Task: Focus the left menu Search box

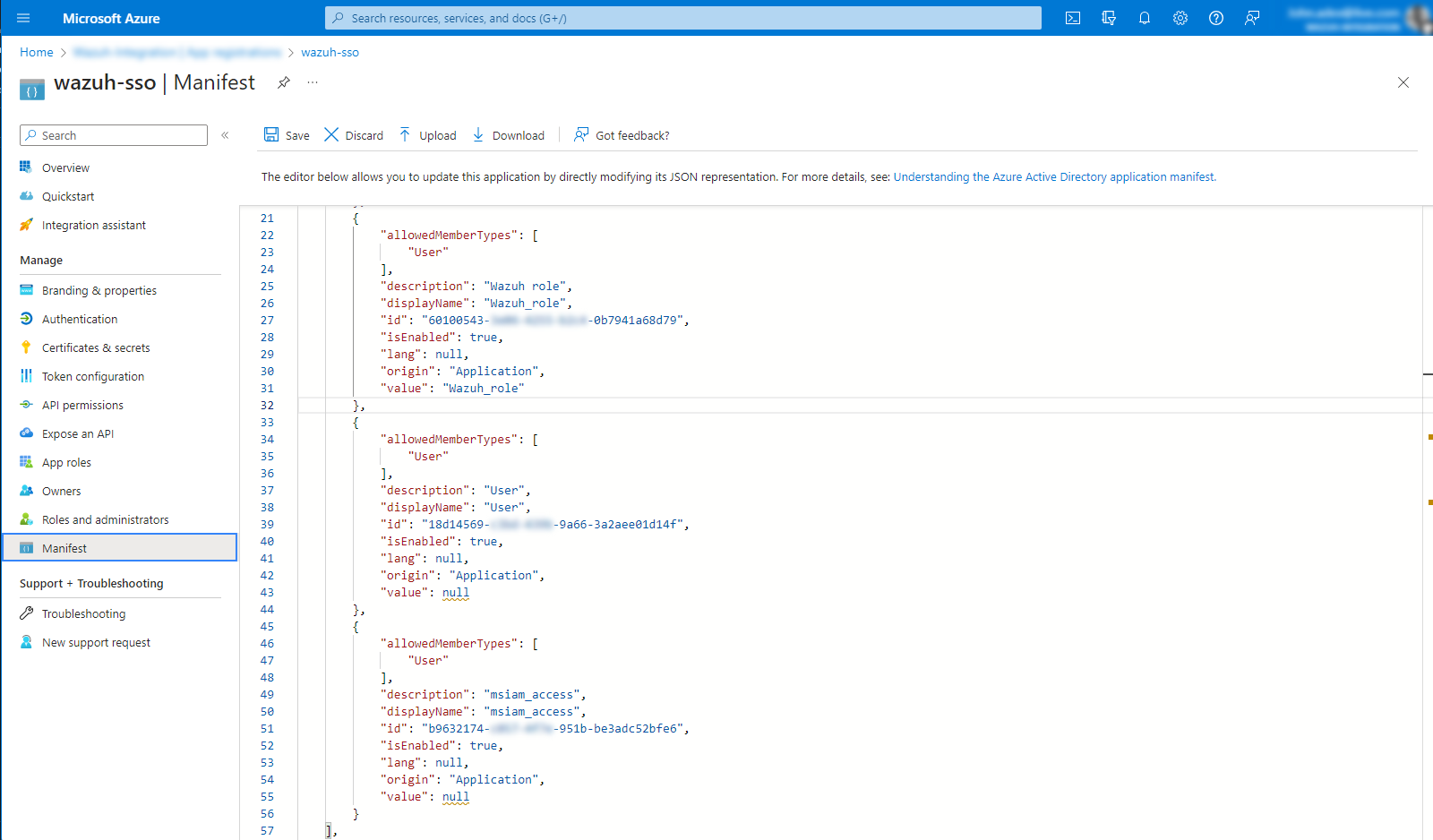Action: point(114,135)
